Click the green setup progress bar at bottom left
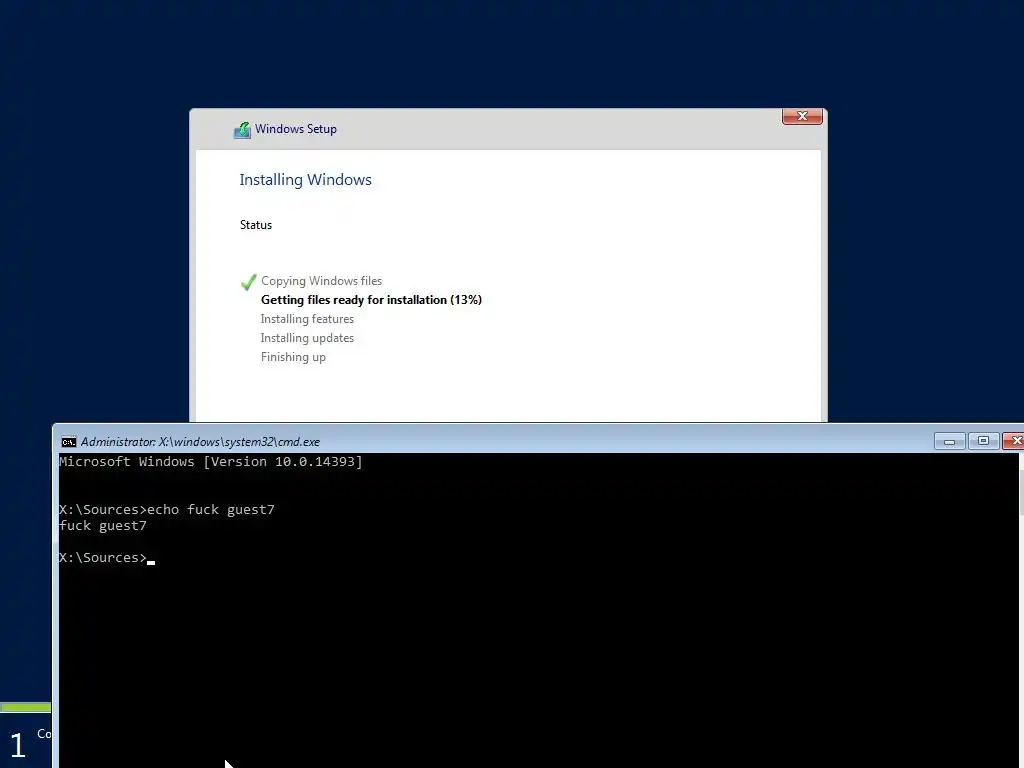Viewport: 1024px width, 768px height. point(25,707)
